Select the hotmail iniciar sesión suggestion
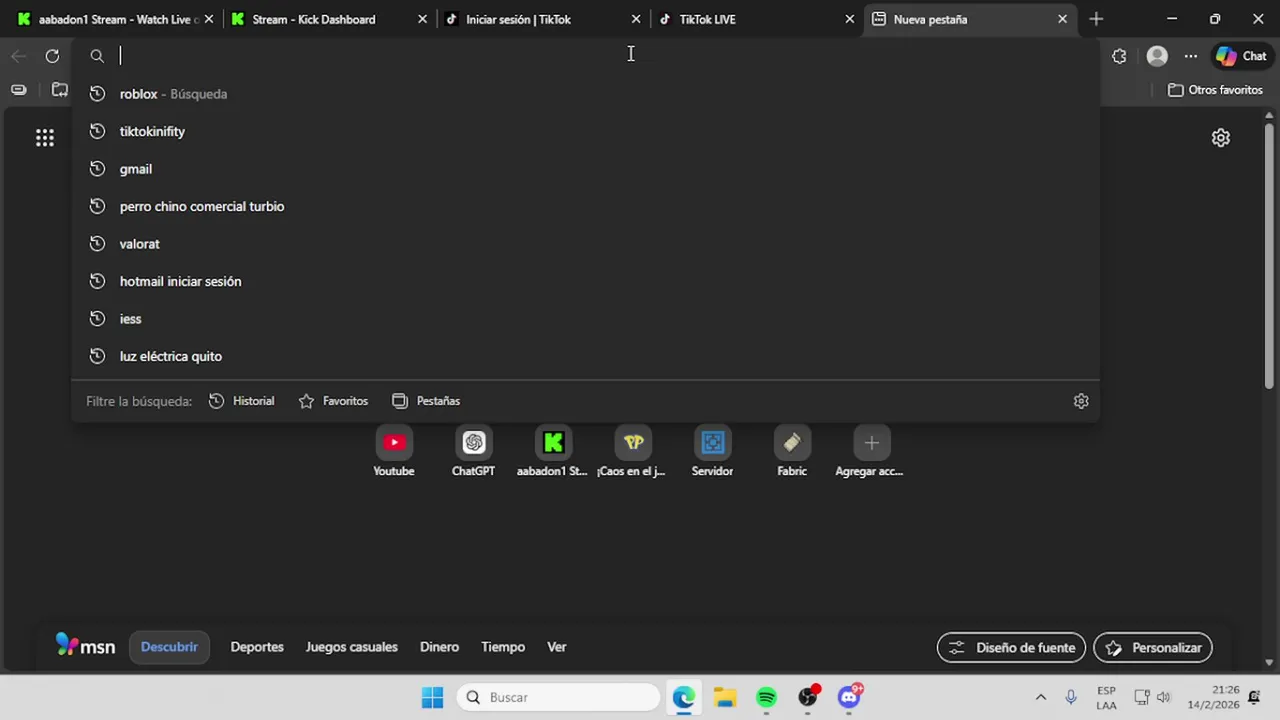 (585, 281)
